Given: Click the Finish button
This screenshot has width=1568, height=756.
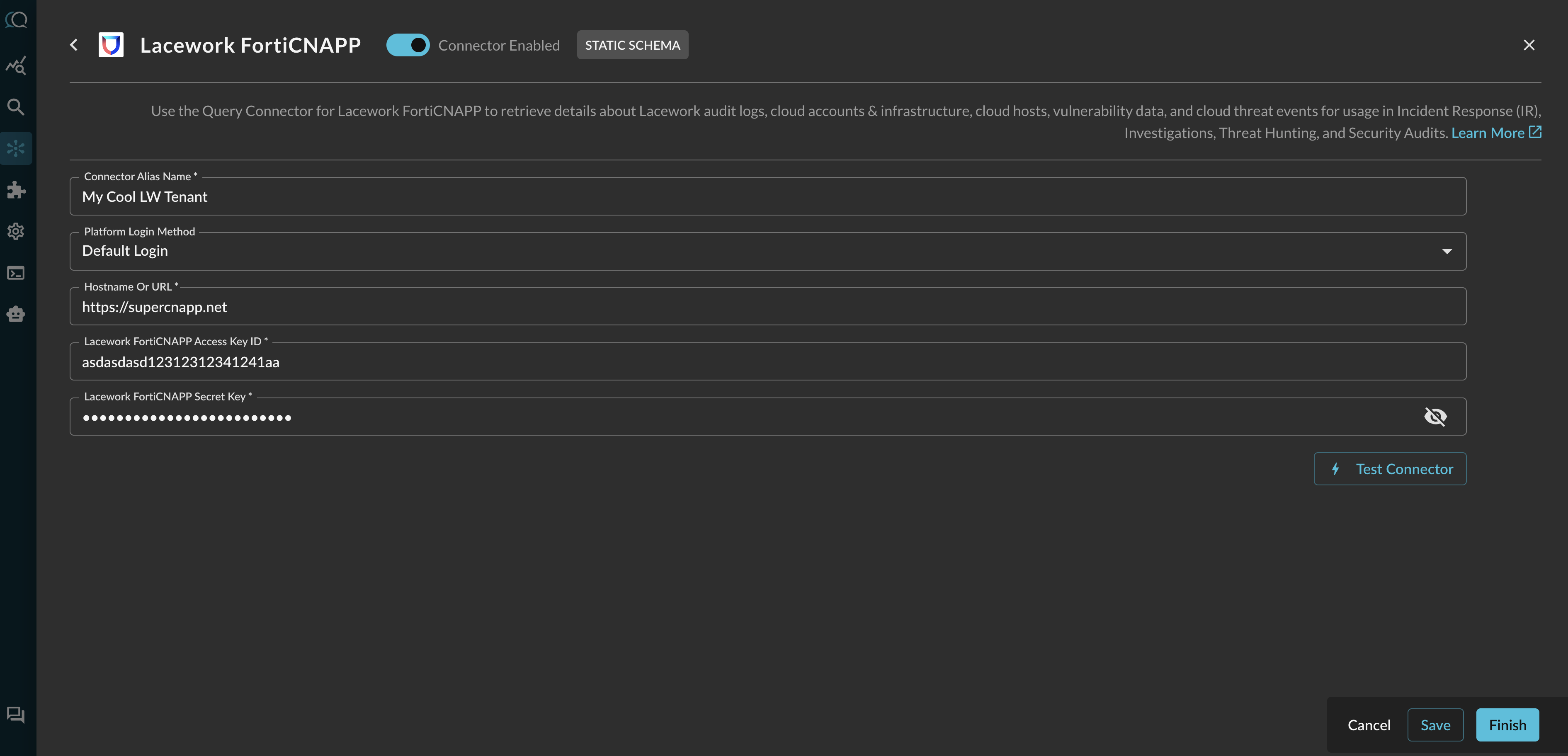Looking at the screenshot, I should [1508, 725].
